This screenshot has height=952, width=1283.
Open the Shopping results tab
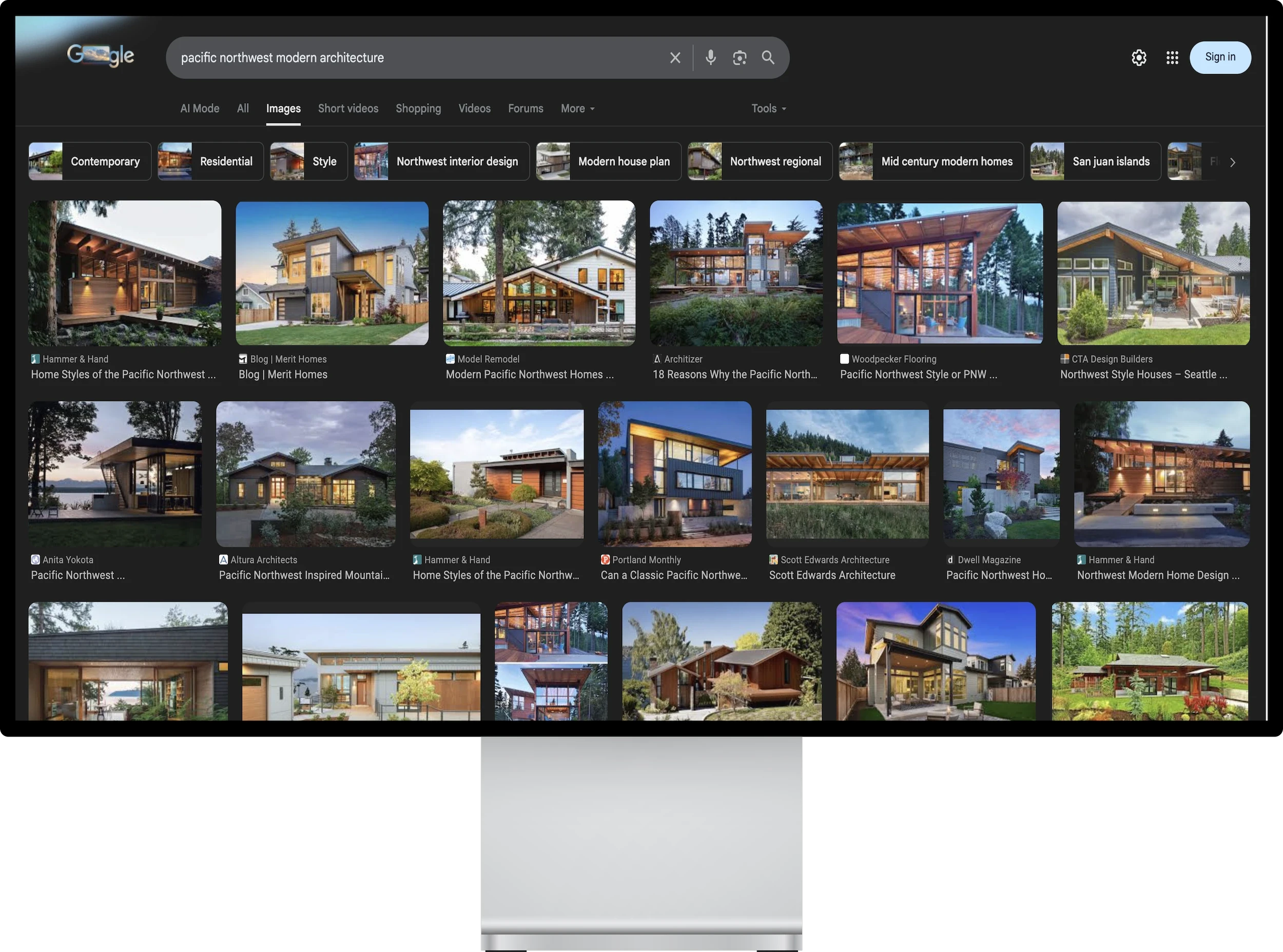tap(418, 108)
